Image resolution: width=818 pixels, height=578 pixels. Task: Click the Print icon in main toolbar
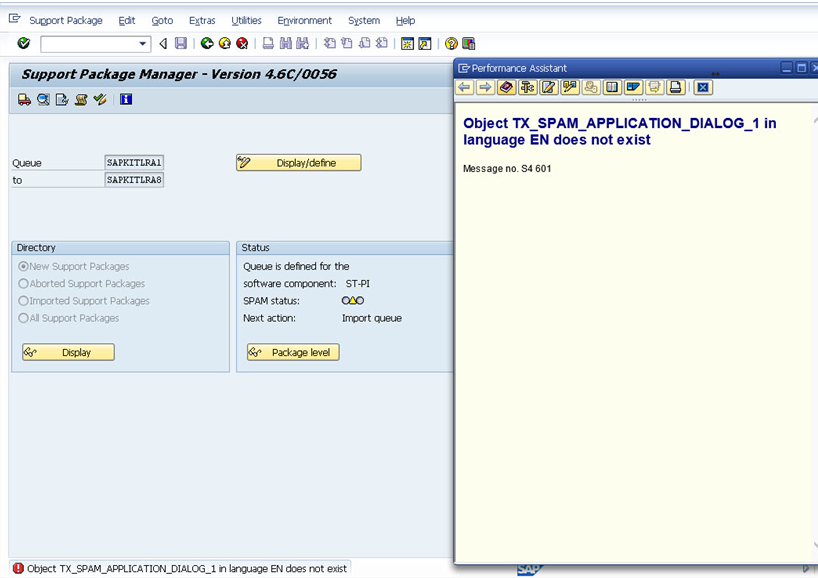pyautogui.click(x=268, y=43)
